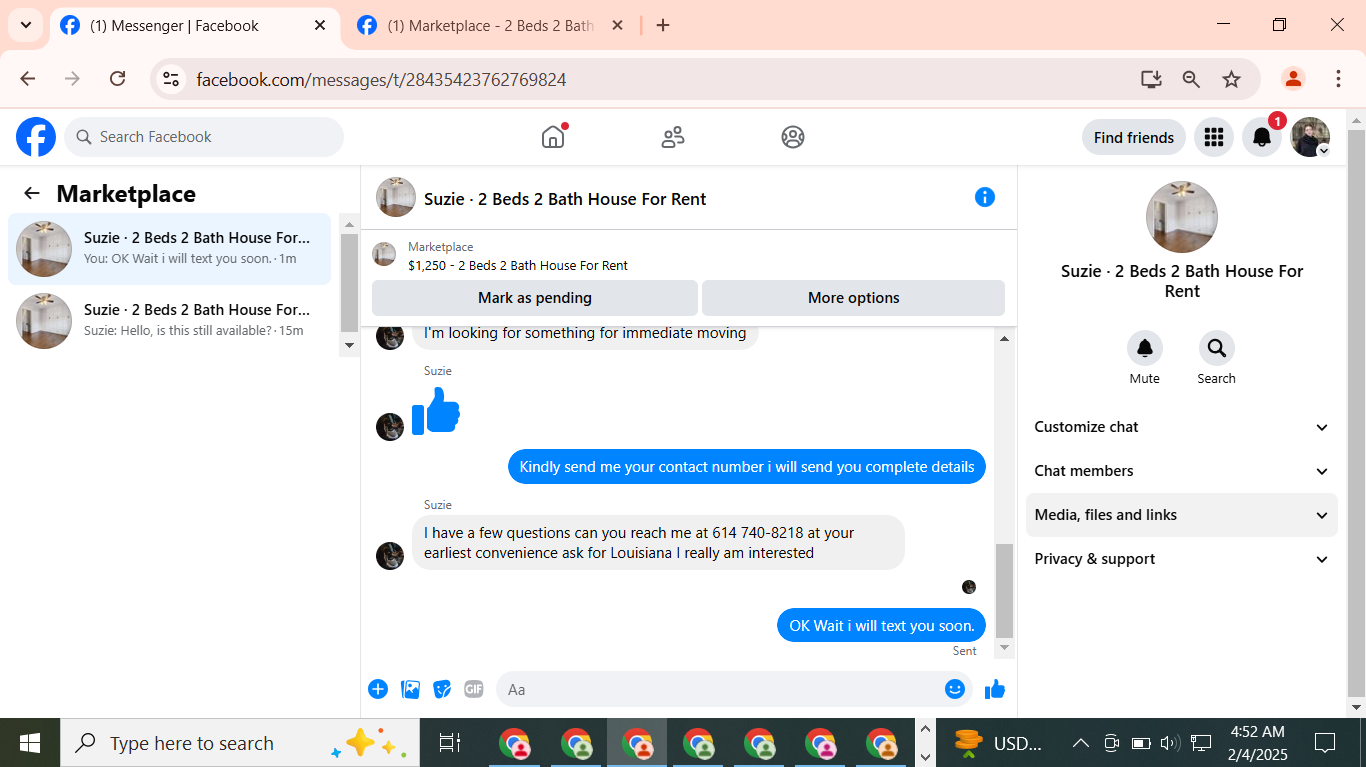The image size is (1366, 767).
Task: Open the conversation title in the chat header
Action: [565, 199]
